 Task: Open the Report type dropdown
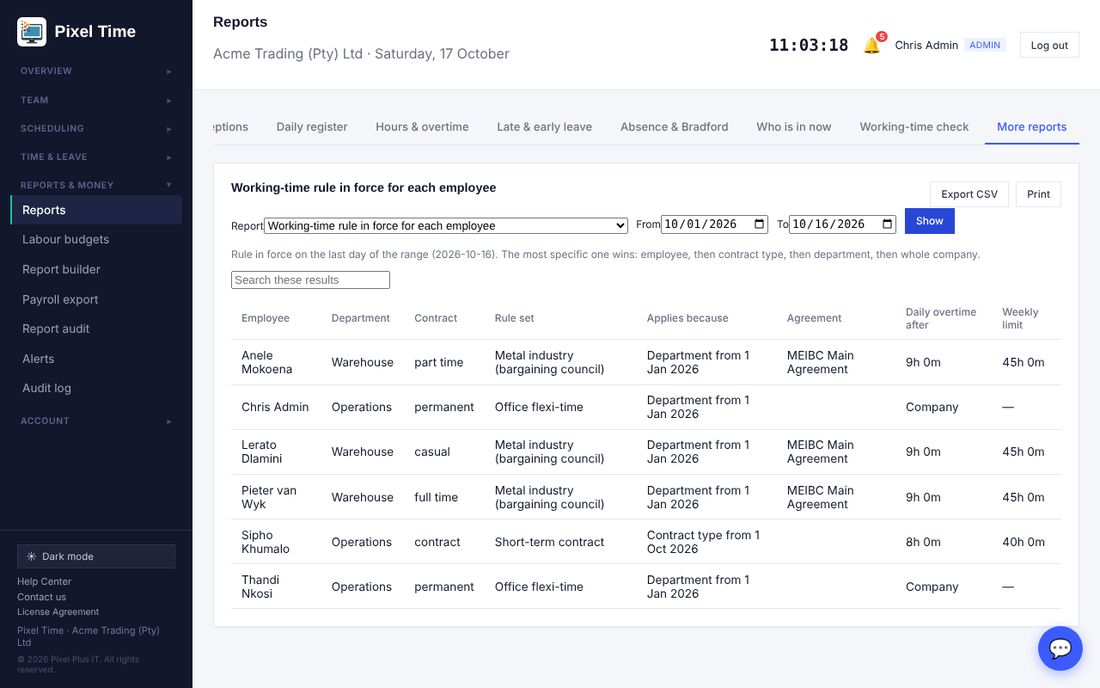(445, 225)
